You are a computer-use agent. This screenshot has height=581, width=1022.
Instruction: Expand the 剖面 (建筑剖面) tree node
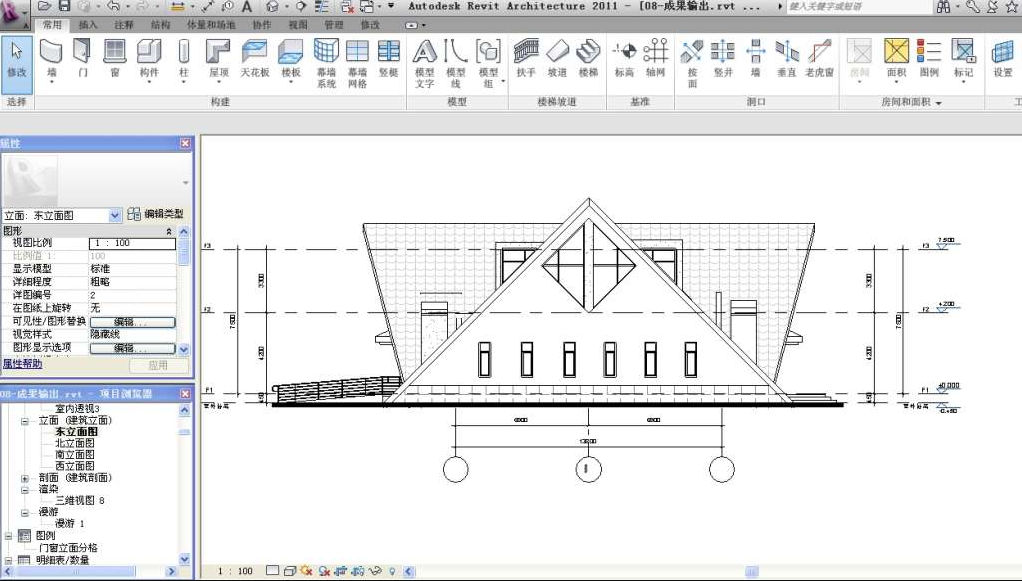(x=25, y=478)
